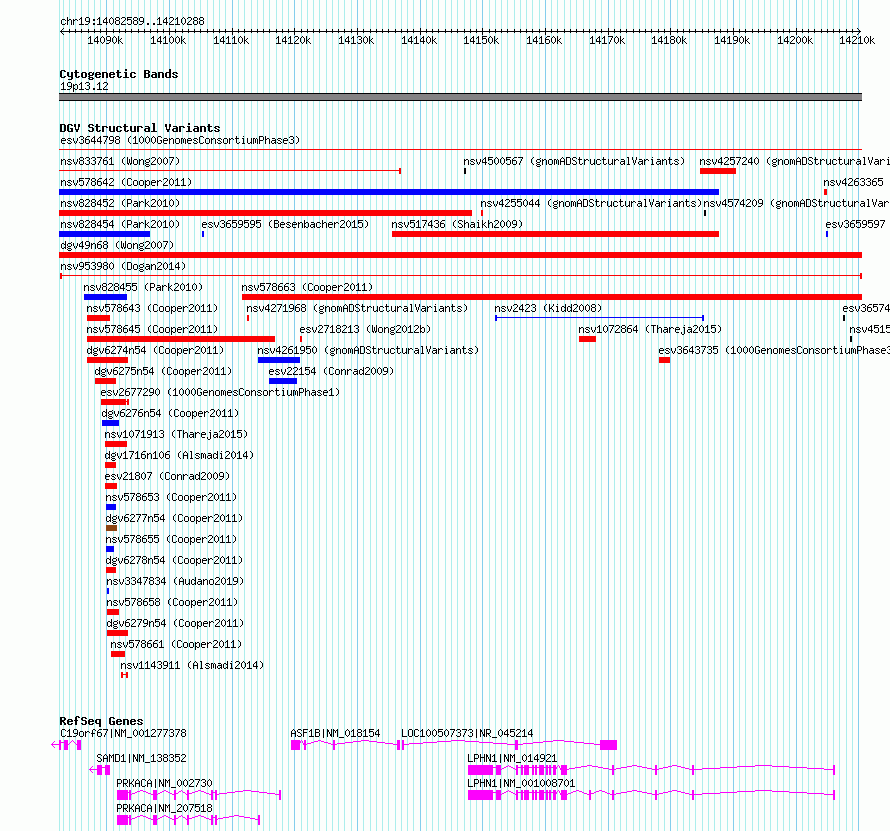Image resolution: width=890 pixels, height=831 pixels.
Task: Click the 14100k ruler position label
Action: [x=168, y=40]
